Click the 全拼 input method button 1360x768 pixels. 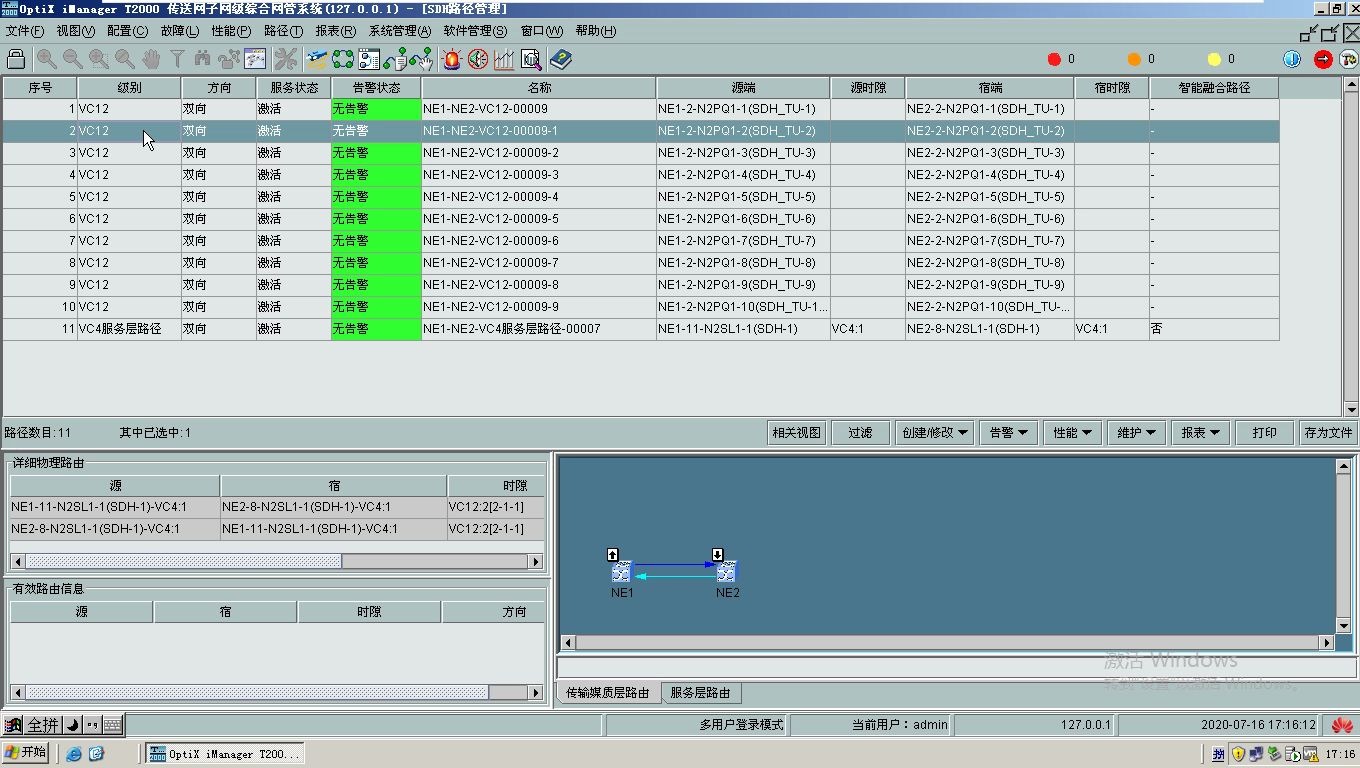click(x=42, y=725)
